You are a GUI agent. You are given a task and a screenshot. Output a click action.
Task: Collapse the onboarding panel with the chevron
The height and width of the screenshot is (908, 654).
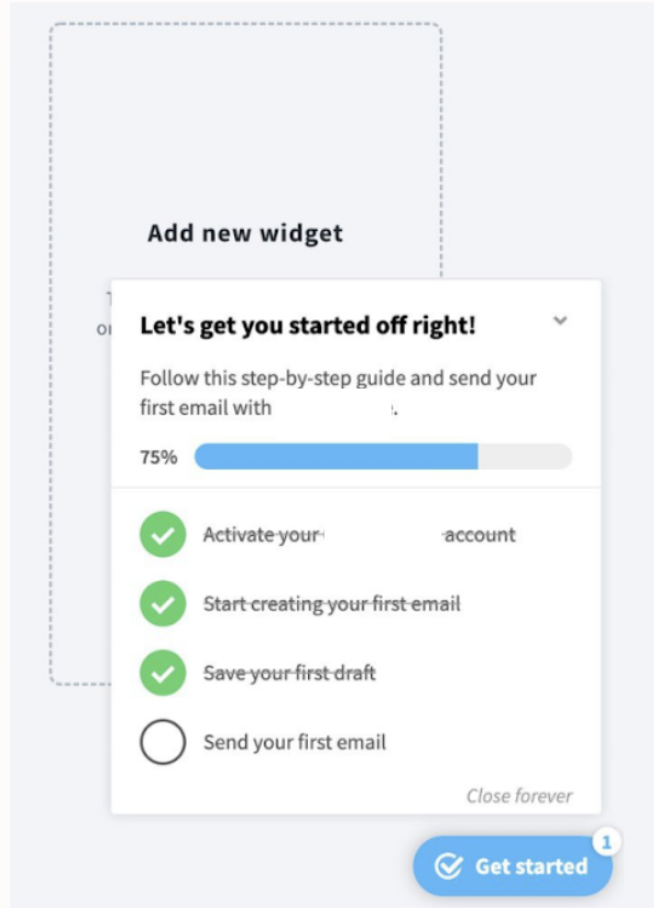560,321
